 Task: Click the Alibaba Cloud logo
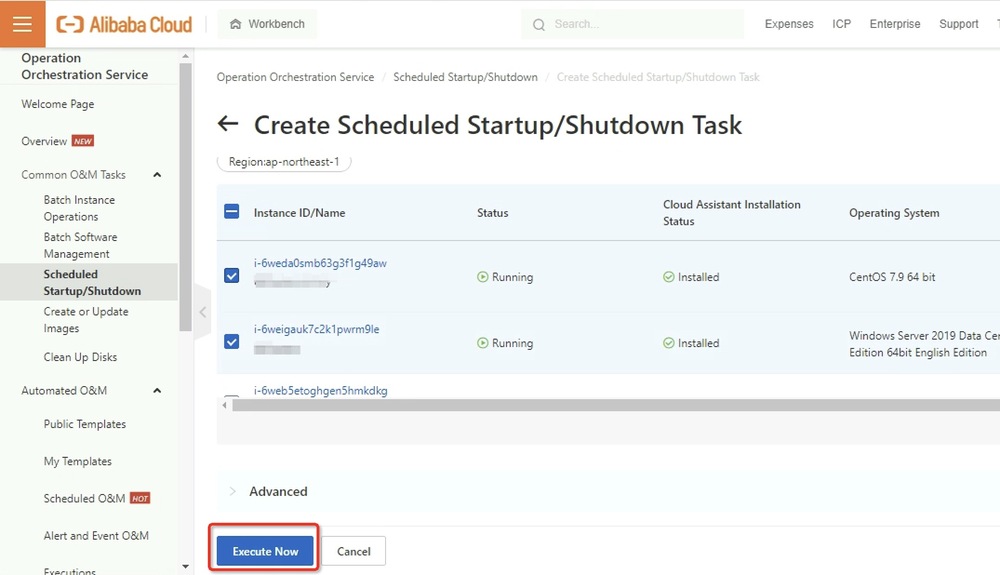tap(124, 24)
